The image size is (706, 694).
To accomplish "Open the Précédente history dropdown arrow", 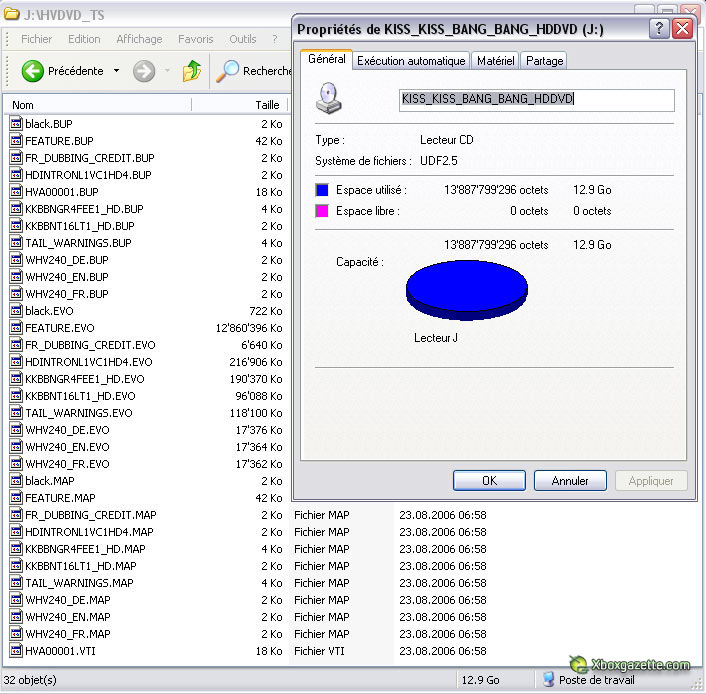I will pyautogui.click(x=116, y=71).
